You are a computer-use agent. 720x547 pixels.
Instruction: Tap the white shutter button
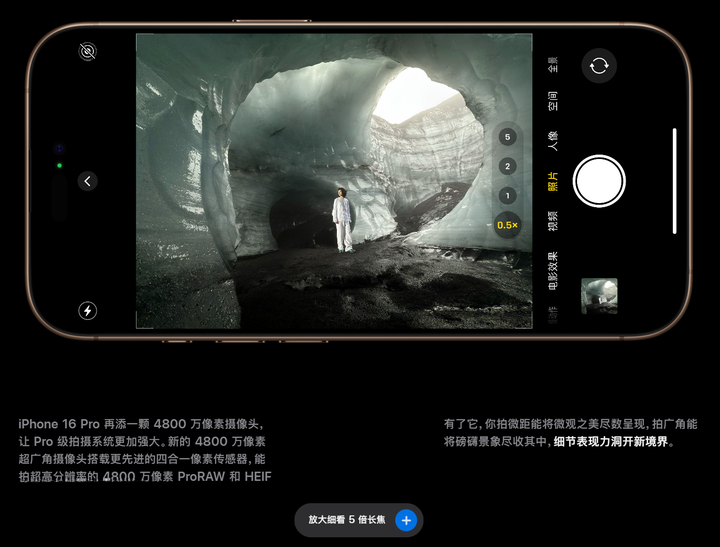[x=599, y=181]
